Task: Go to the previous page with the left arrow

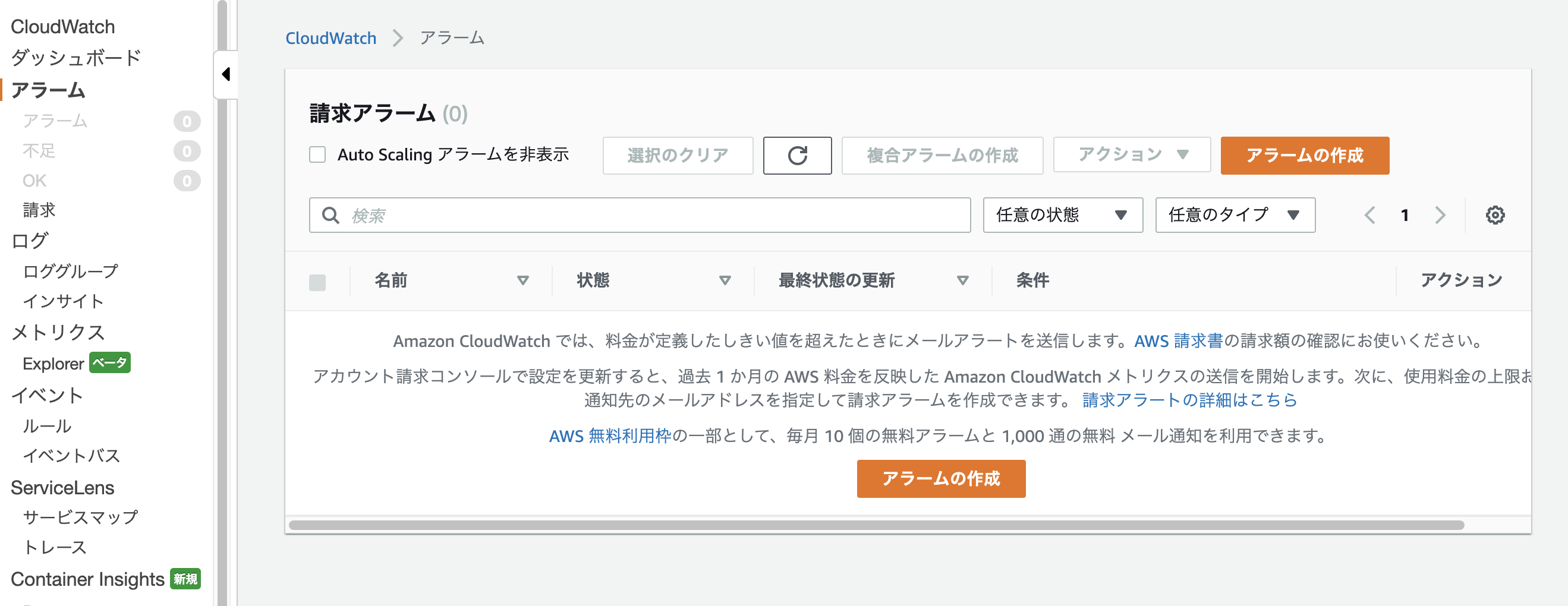Action: 1369,215
